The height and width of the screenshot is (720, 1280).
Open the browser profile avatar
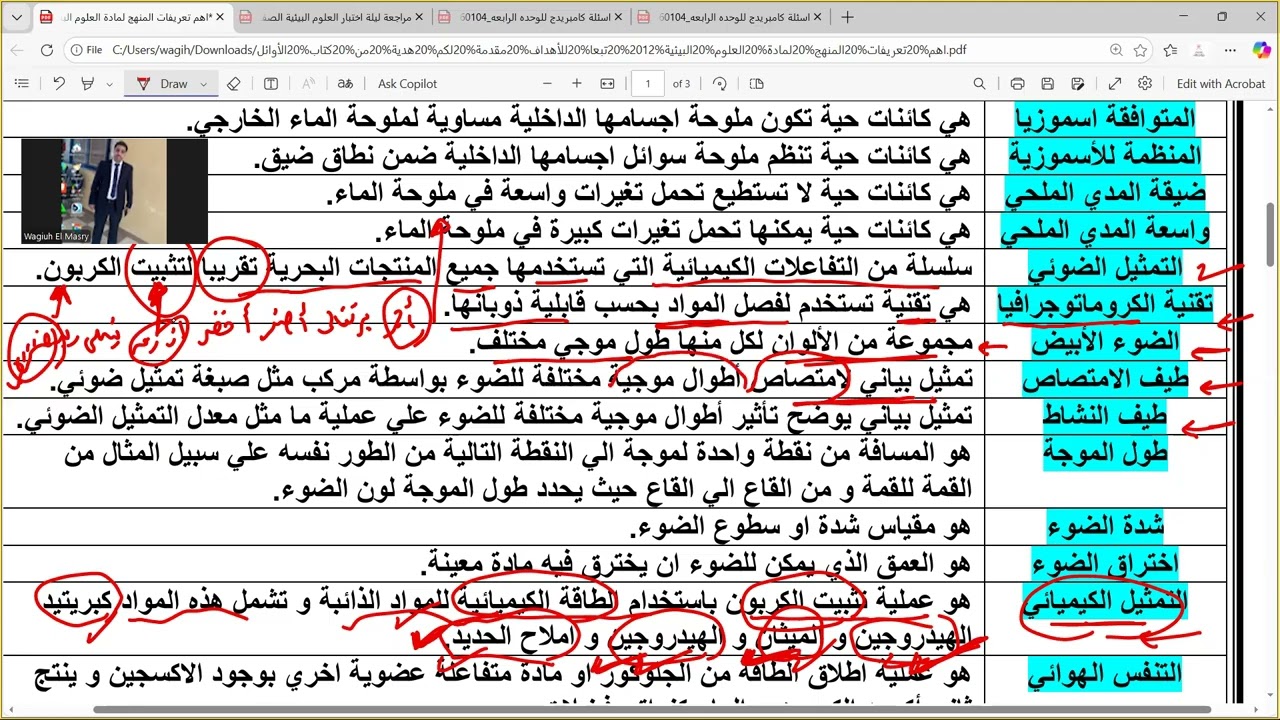click(x=1201, y=50)
